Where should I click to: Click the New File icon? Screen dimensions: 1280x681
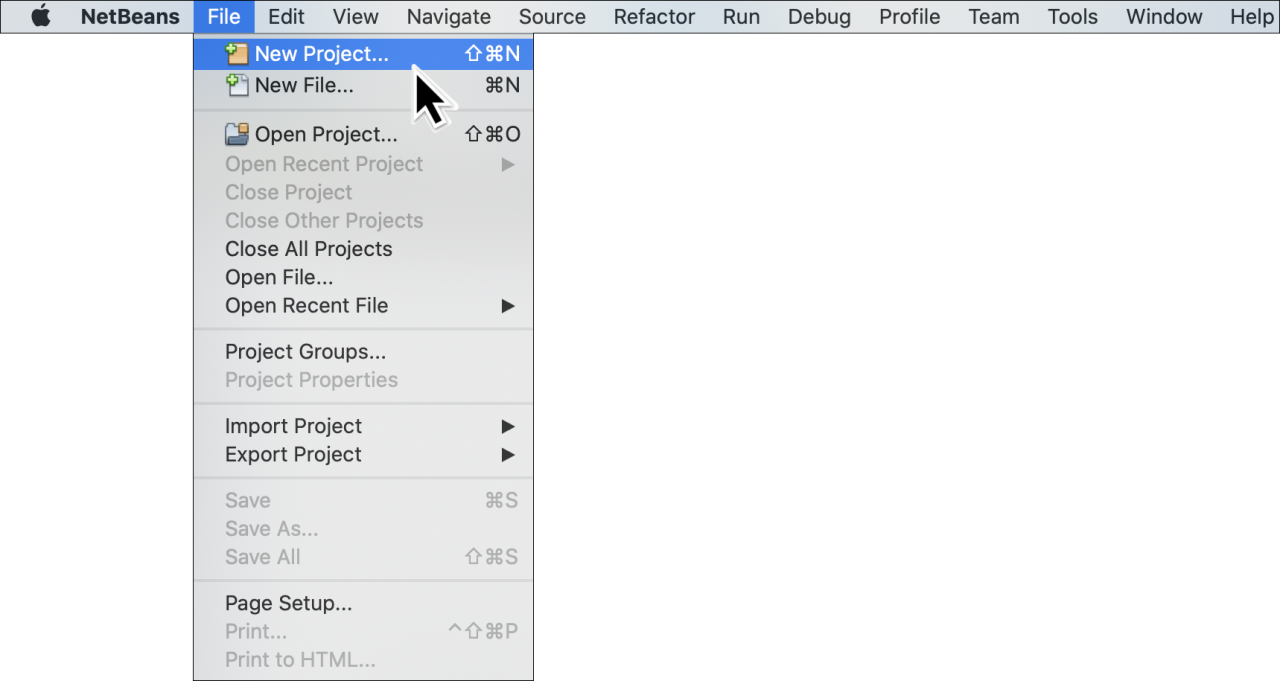236,85
